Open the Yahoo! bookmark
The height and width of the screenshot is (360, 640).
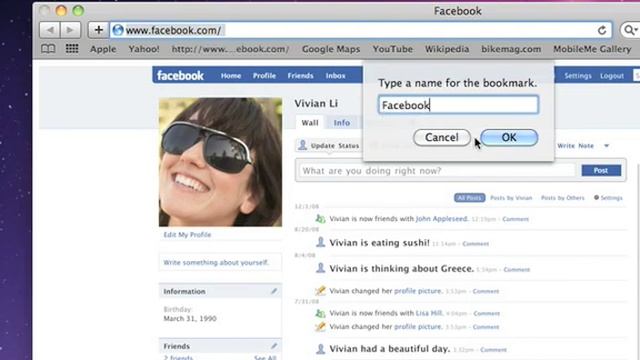point(144,49)
